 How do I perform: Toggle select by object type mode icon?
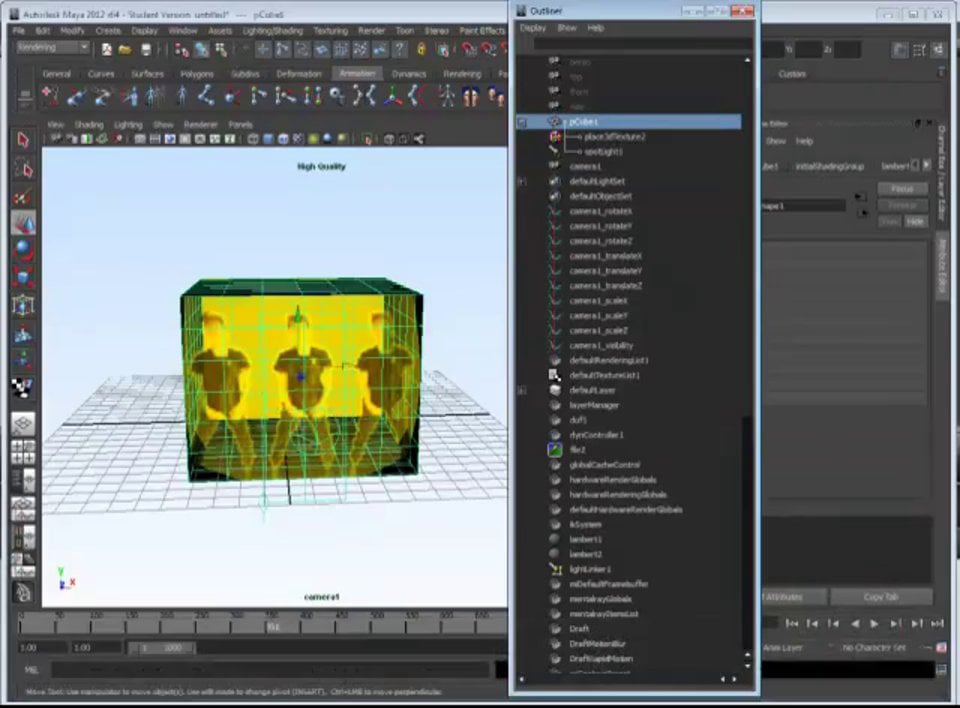pyautogui.click(x=201, y=49)
